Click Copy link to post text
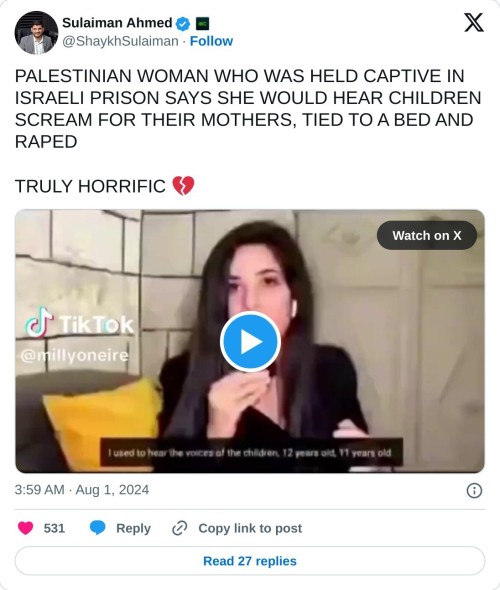This screenshot has width=500, height=590. [250, 528]
